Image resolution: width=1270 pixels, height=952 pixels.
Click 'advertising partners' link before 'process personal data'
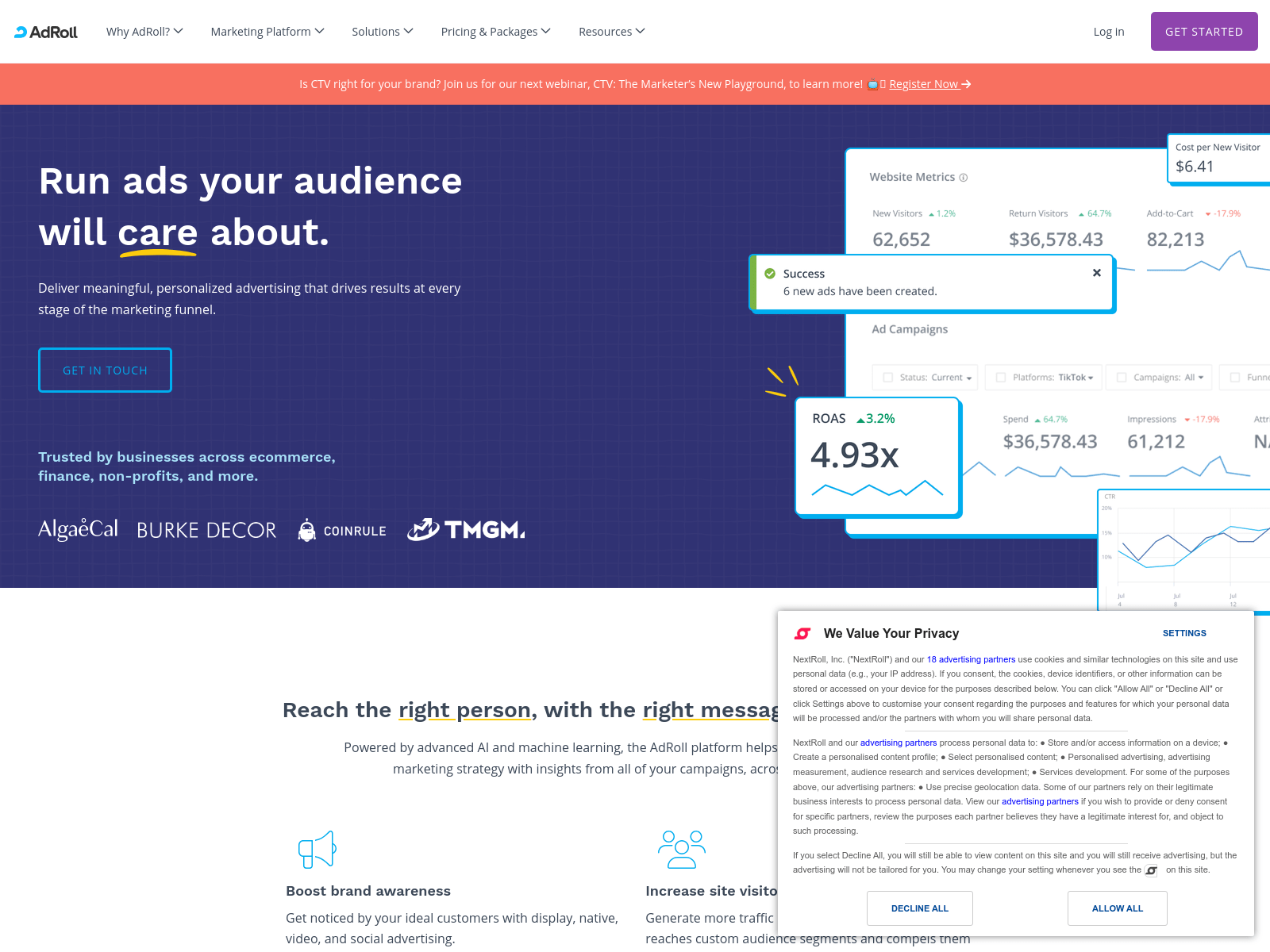tap(899, 743)
